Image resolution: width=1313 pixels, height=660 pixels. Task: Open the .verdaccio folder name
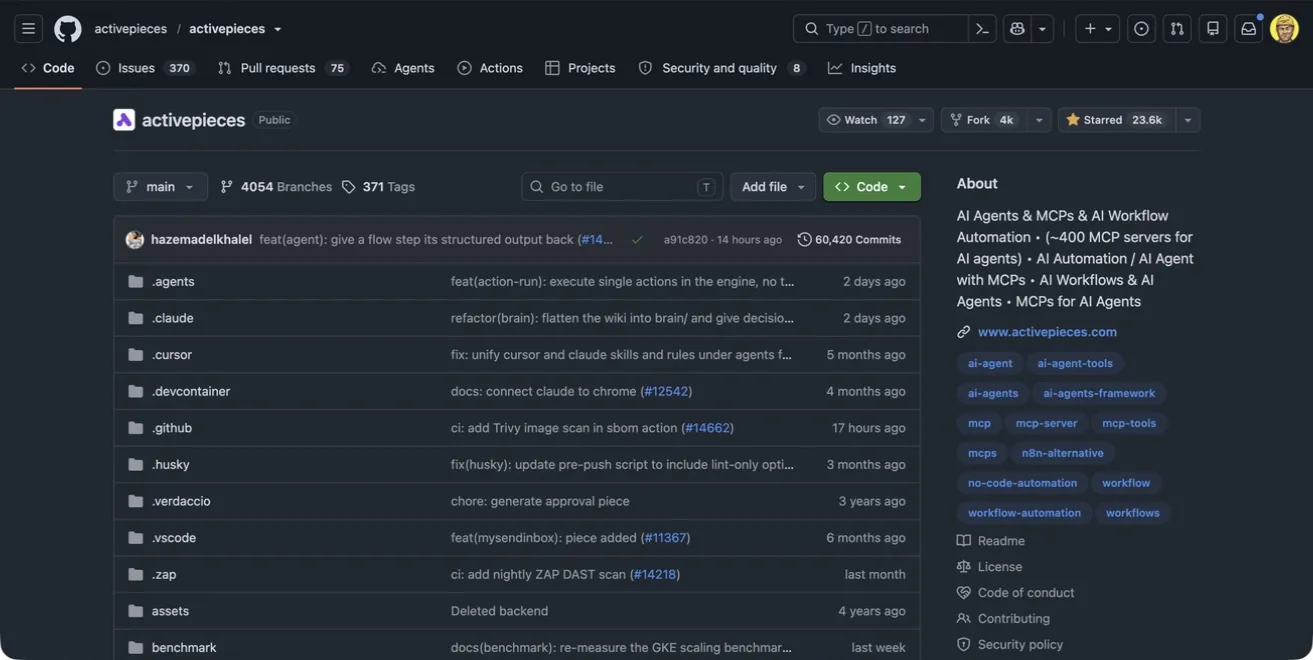(181, 501)
